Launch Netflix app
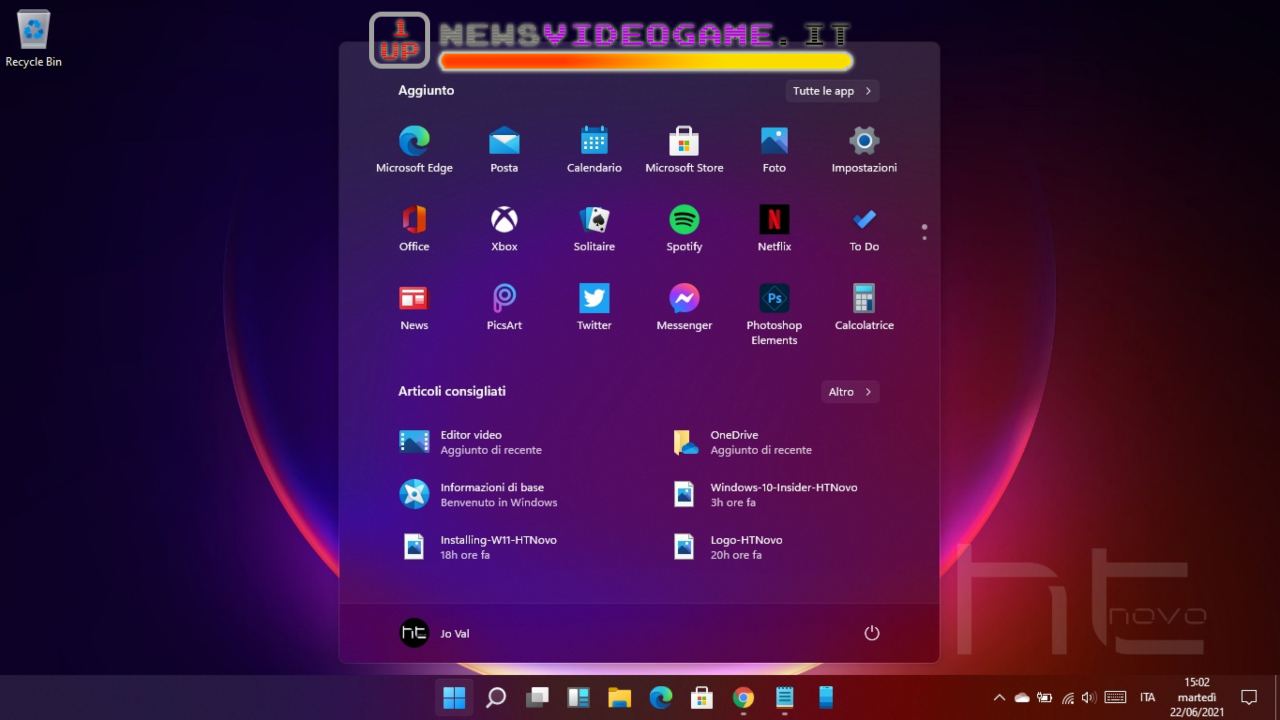1280x720 pixels. click(x=774, y=229)
